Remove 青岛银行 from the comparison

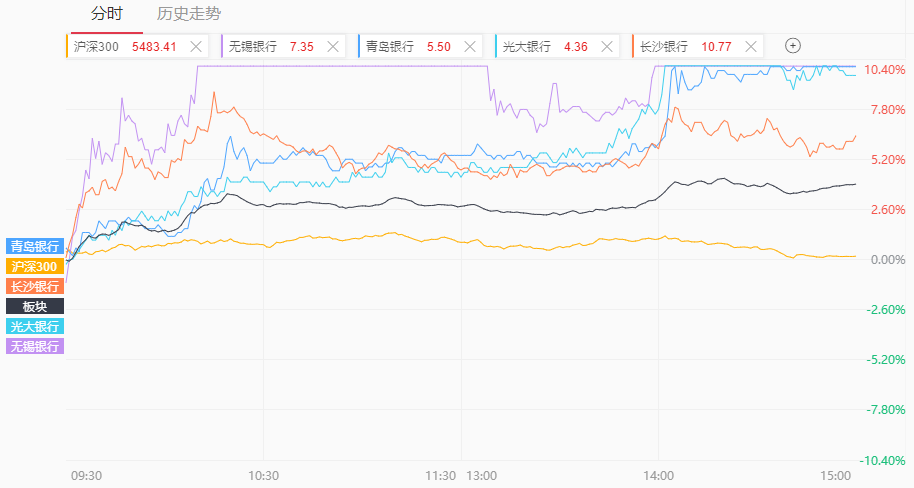tap(470, 47)
